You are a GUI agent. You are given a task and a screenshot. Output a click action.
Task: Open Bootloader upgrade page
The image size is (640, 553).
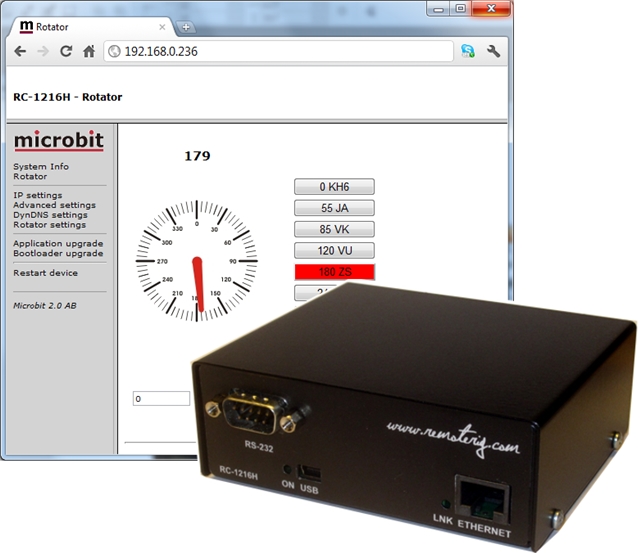pos(58,253)
